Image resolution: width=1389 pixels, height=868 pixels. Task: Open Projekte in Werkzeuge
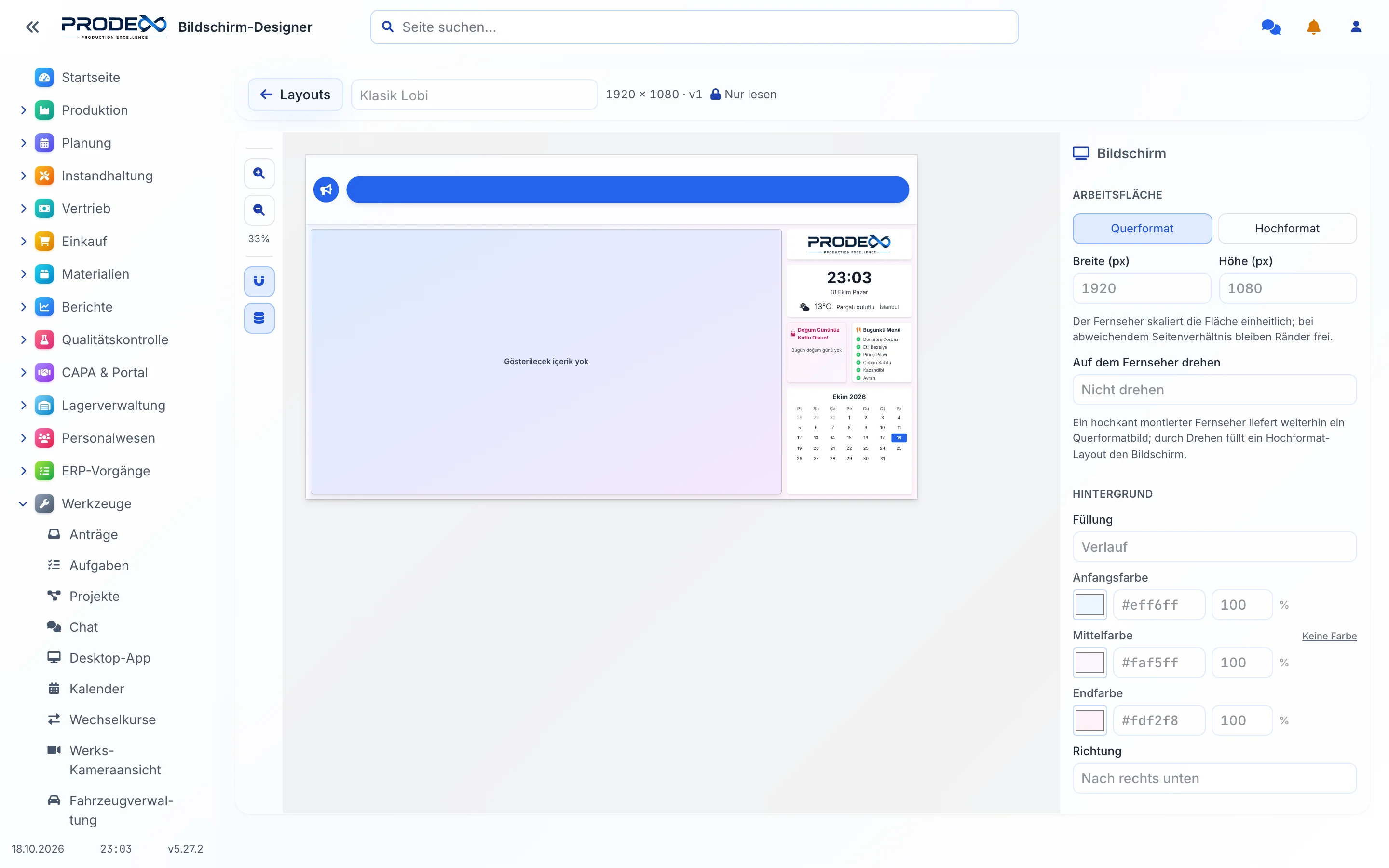click(94, 597)
